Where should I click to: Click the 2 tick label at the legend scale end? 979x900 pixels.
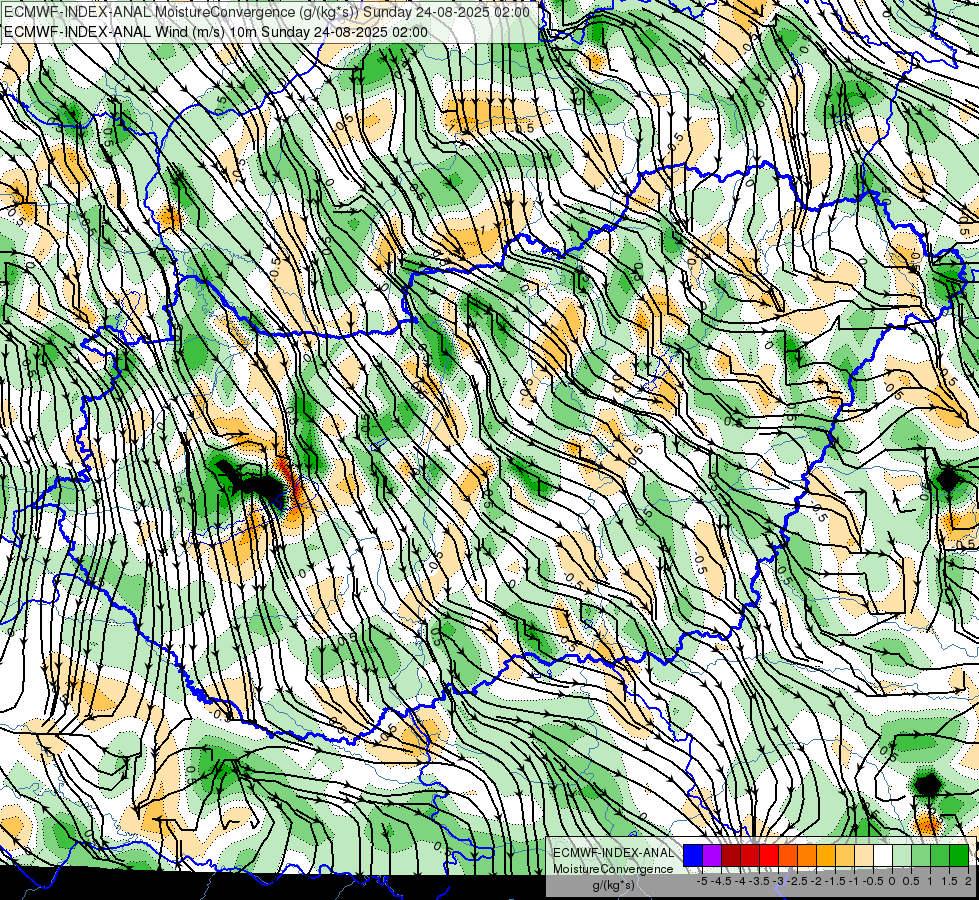pyautogui.click(x=968, y=881)
